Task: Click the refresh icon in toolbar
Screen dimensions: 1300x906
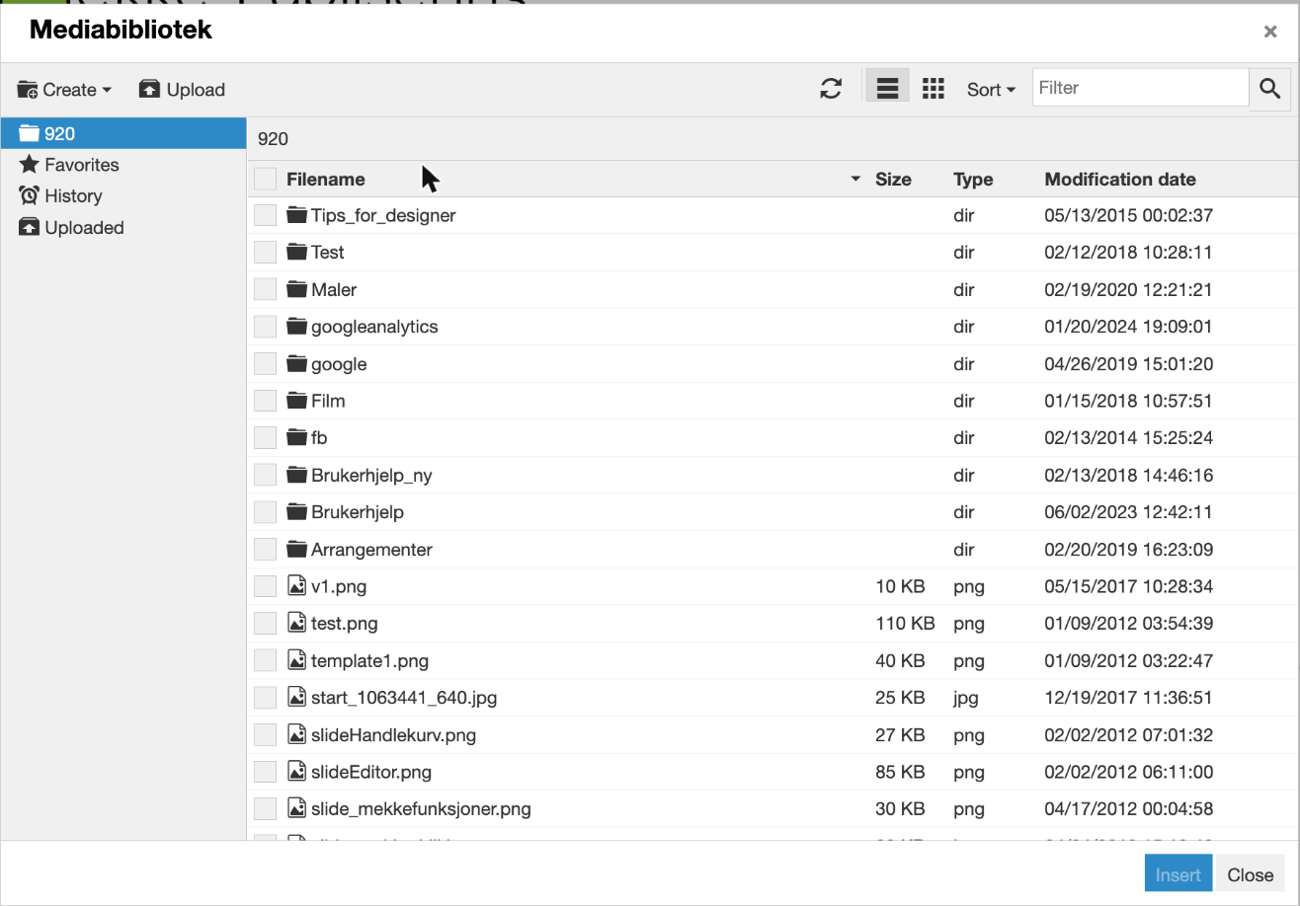Action: [831, 89]
